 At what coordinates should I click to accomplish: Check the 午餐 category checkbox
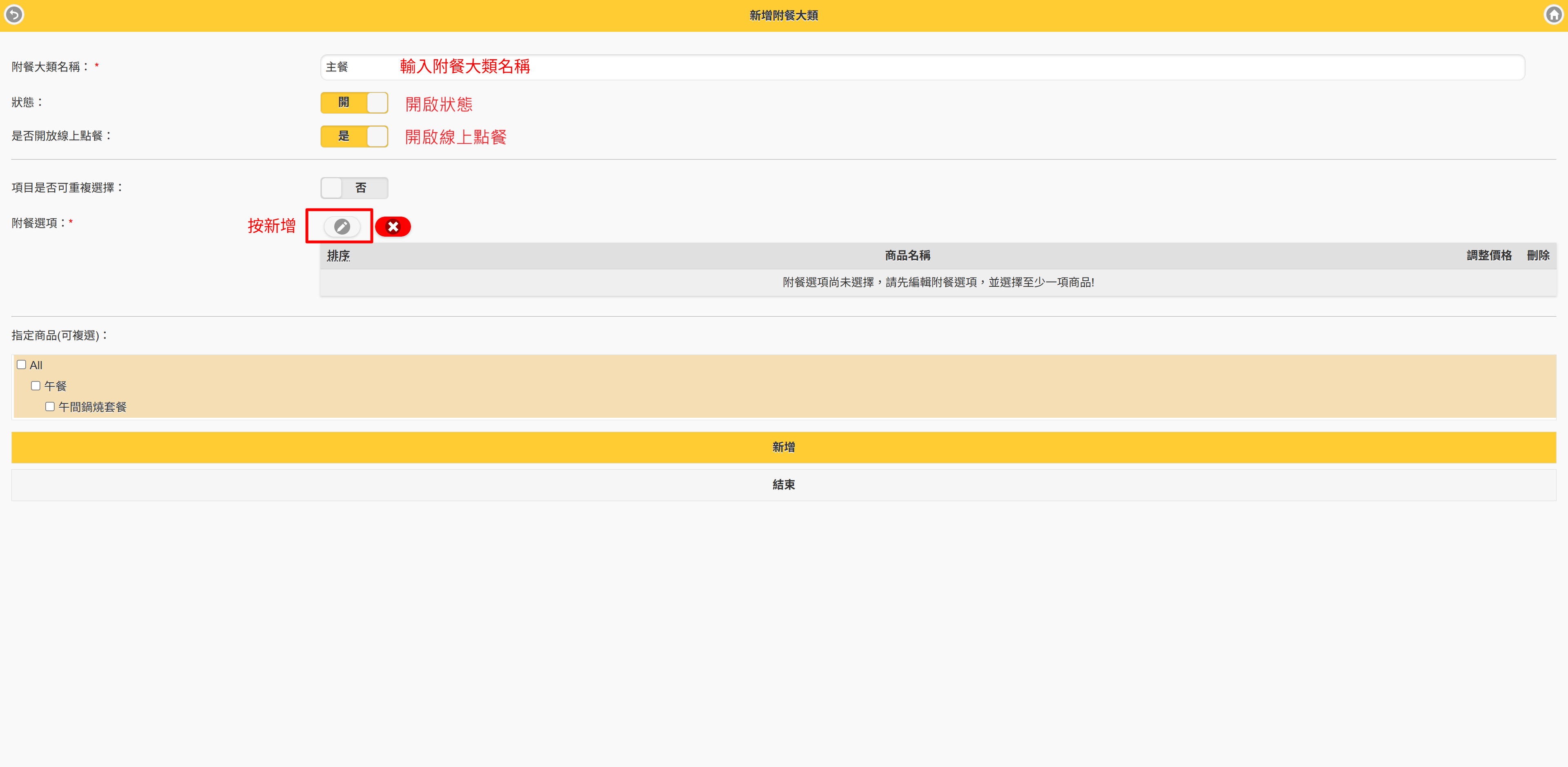click(x=36, y=386)
